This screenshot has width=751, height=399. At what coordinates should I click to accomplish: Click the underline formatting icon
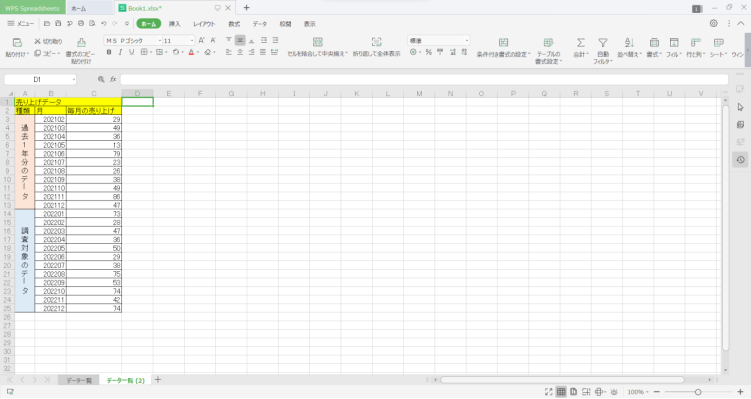pos(131,52)
